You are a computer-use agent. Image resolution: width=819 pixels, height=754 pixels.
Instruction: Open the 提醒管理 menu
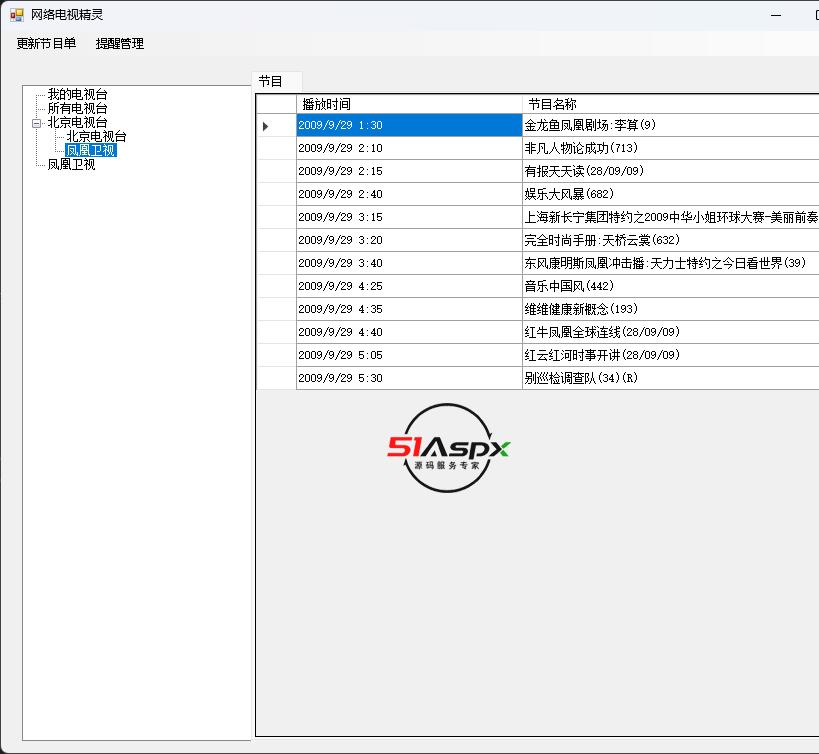coord(120,43)
